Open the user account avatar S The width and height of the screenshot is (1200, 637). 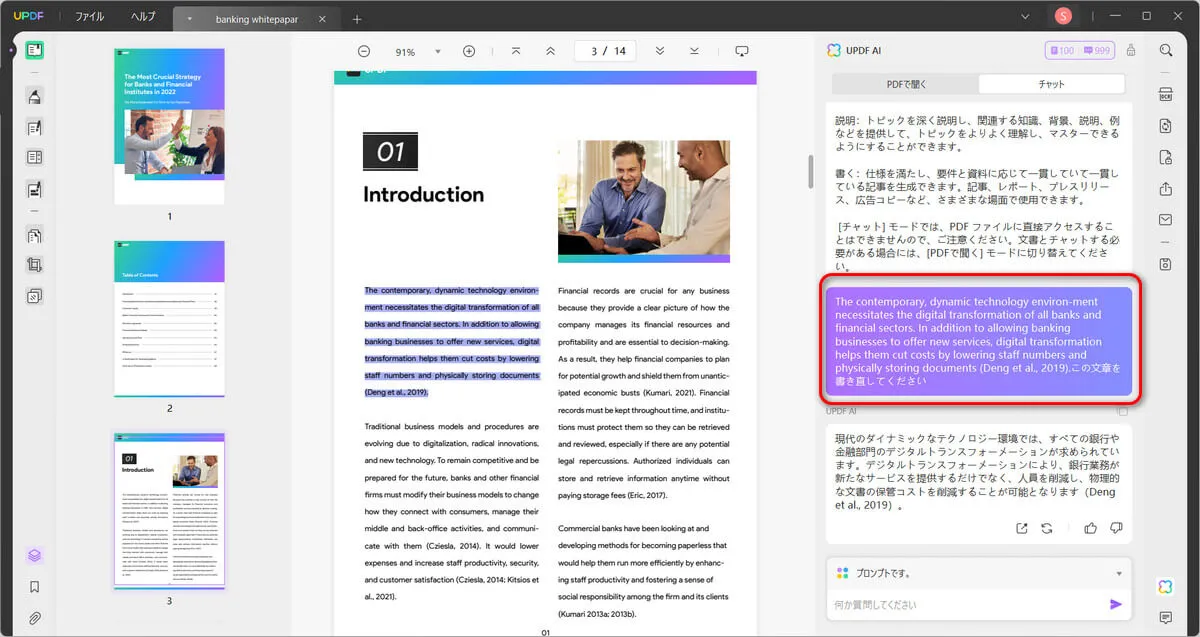[x=1063, y=16]
